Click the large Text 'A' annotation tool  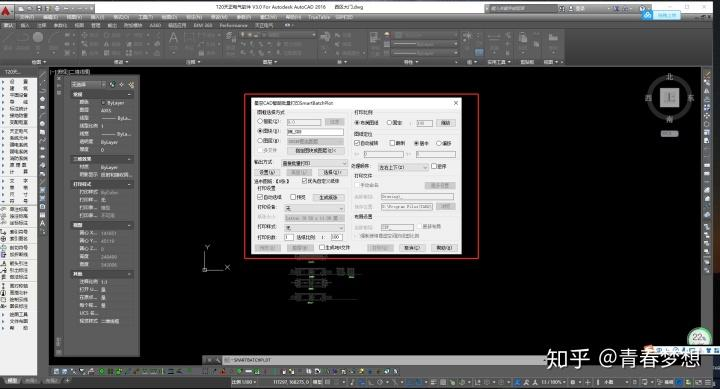(x=174, y=39)
